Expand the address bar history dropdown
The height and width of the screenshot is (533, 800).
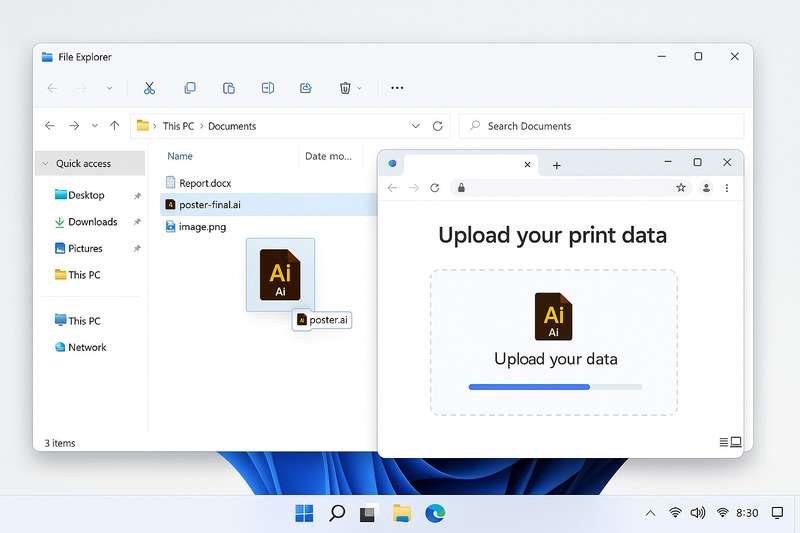[x=416, y=125]
